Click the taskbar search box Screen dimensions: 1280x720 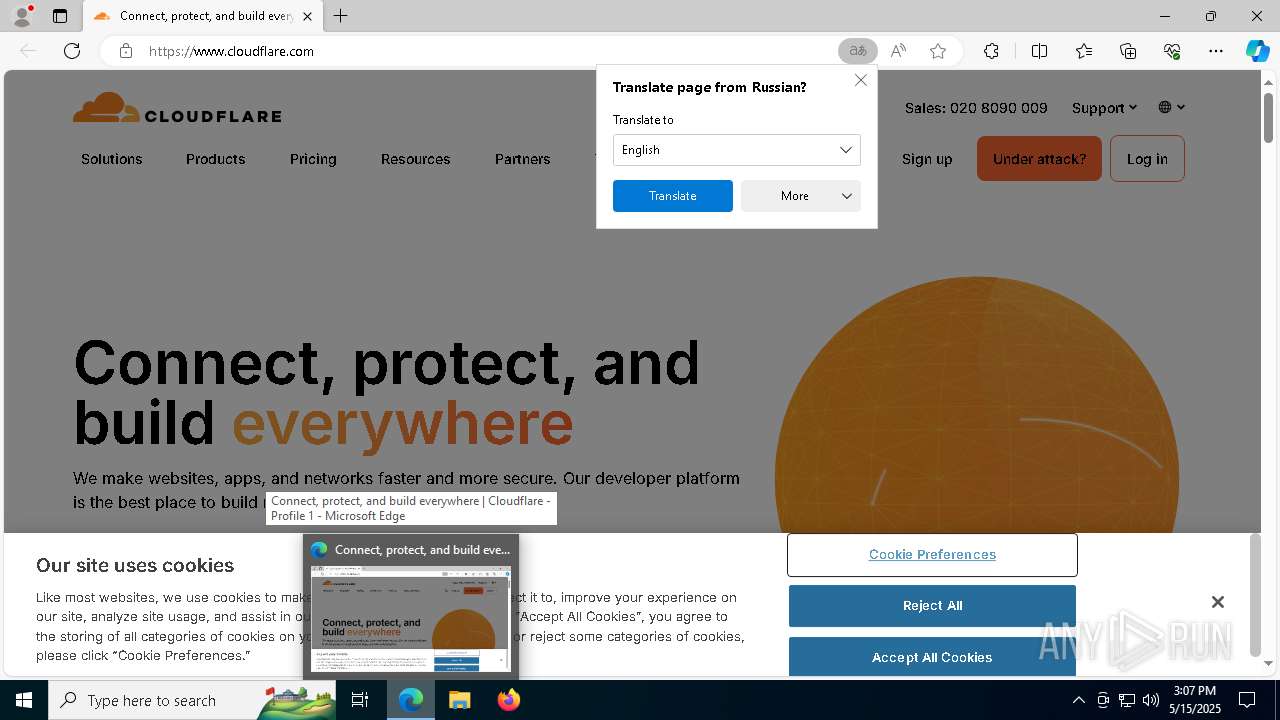[x=192, y=700]
